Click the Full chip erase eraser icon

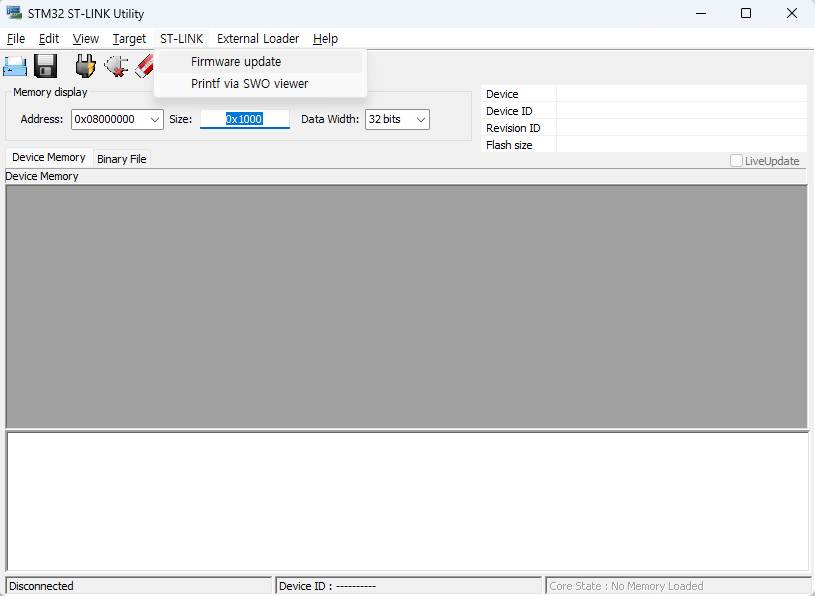point(144,67)
